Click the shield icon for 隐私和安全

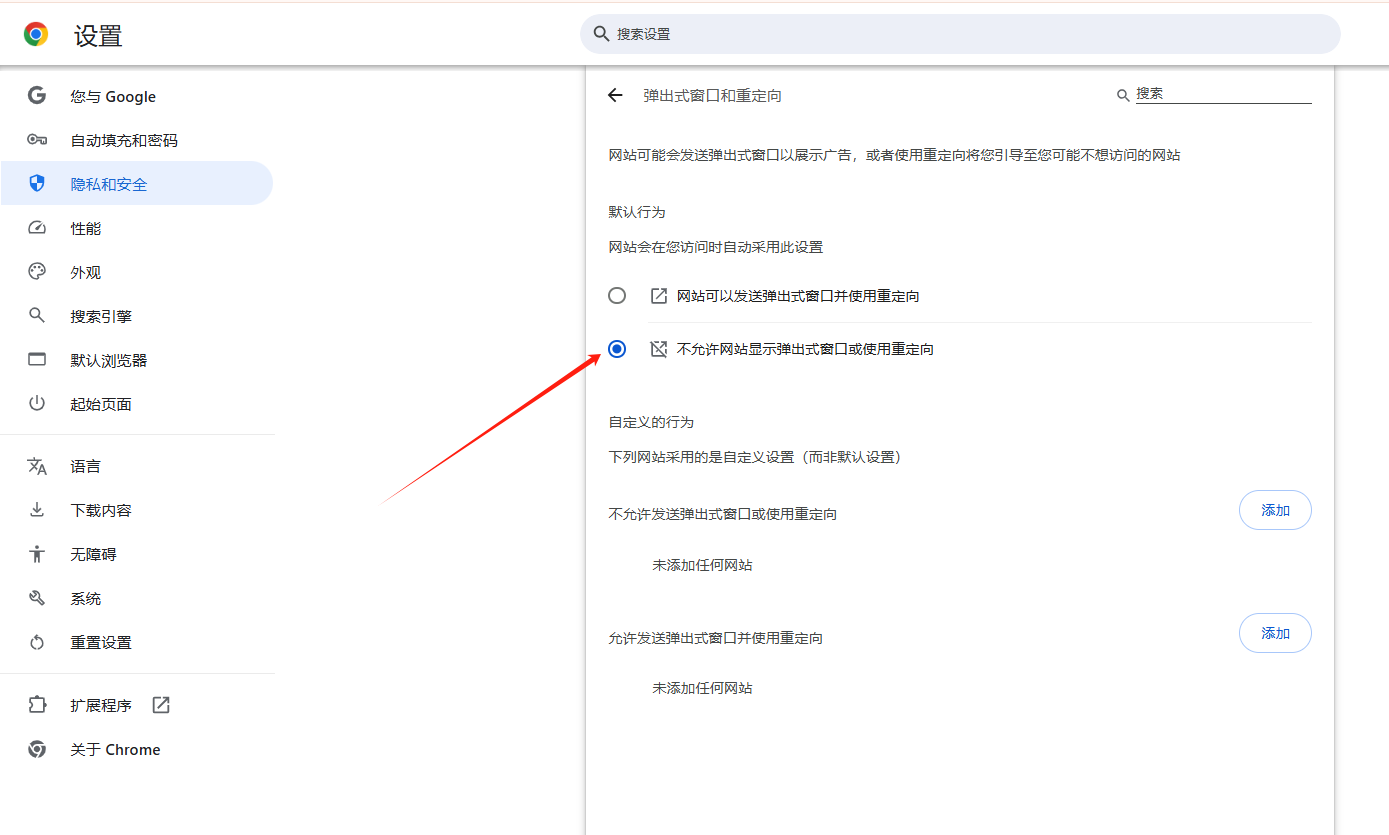[x=37, y=184]
